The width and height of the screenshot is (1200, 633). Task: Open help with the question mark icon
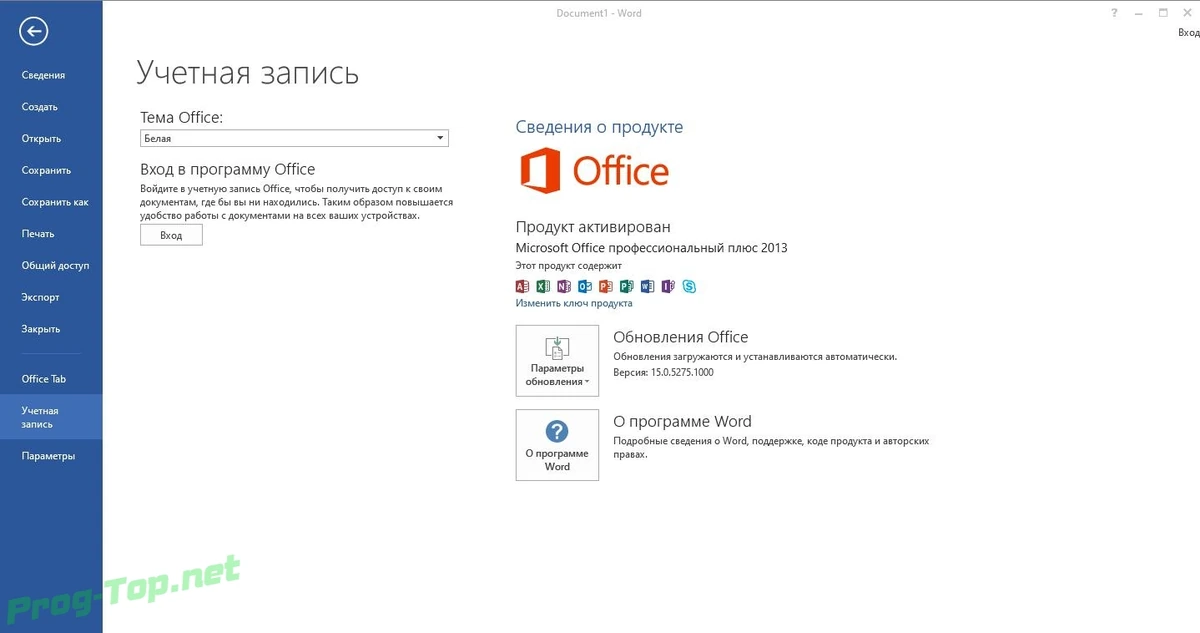(x=1115, y=13)
